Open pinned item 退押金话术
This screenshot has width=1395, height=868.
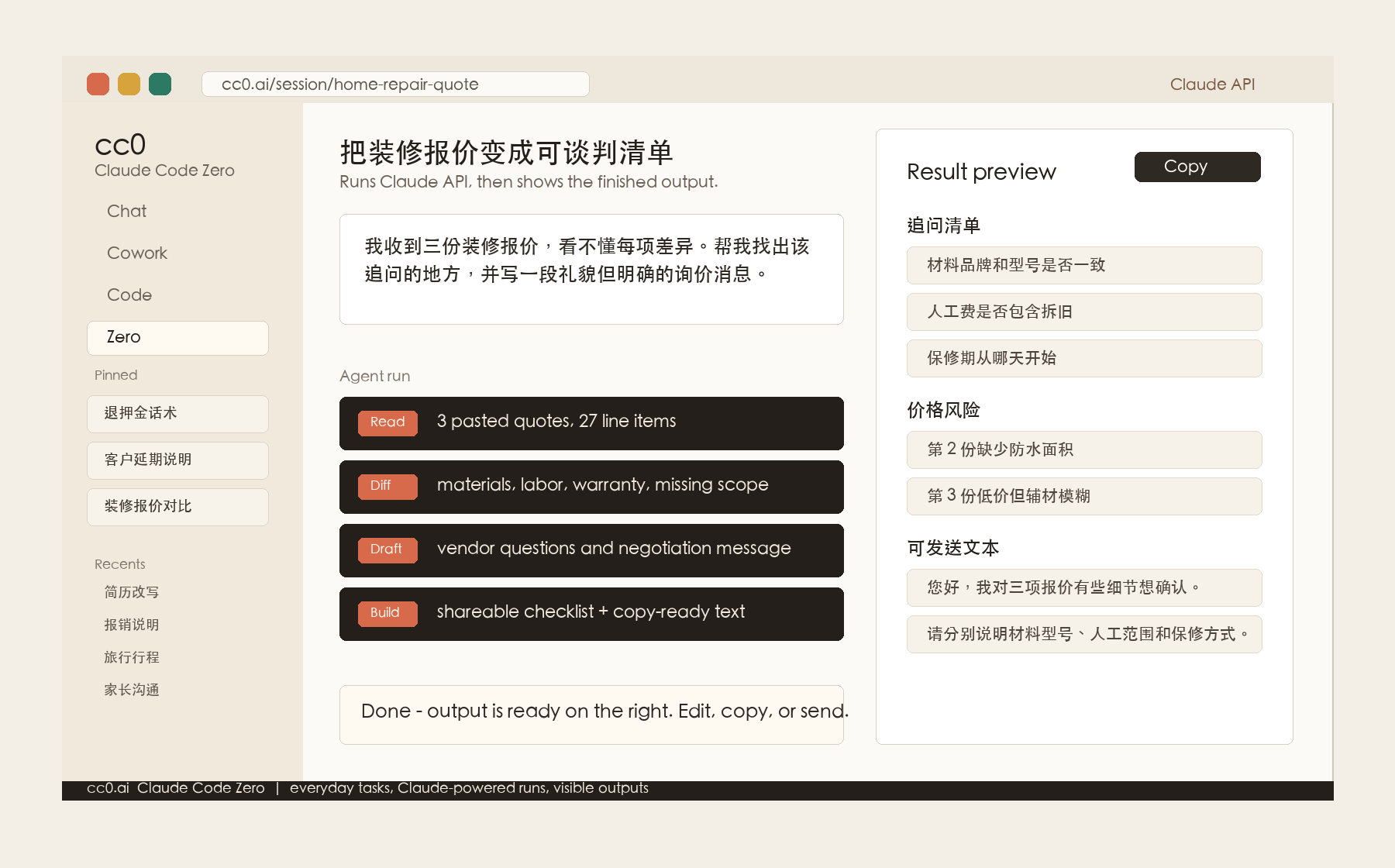point(177,414)
